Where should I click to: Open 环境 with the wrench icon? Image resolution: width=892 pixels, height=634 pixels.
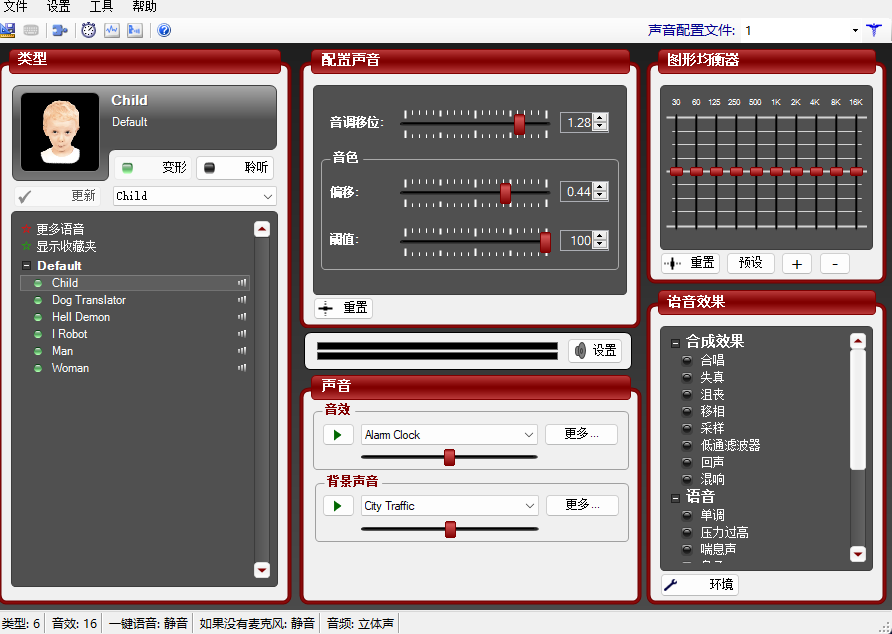(x=700, y=584)
